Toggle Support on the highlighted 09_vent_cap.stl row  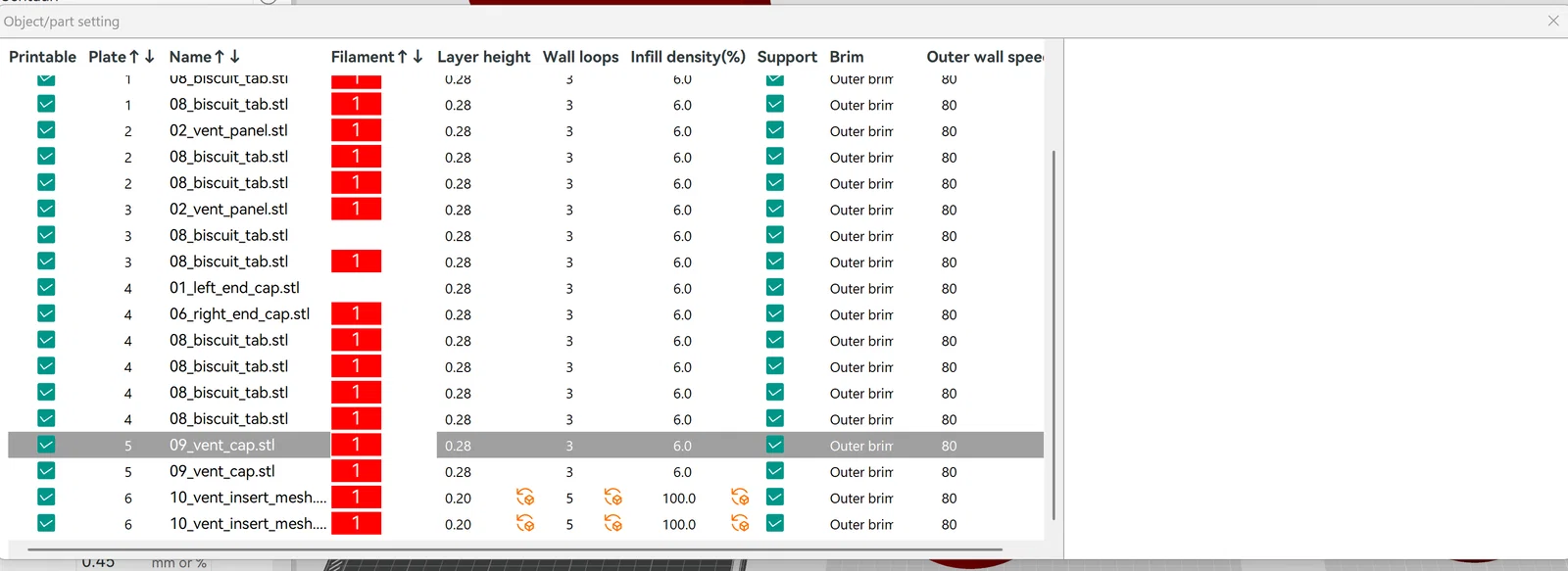click(x=775, y=445)
